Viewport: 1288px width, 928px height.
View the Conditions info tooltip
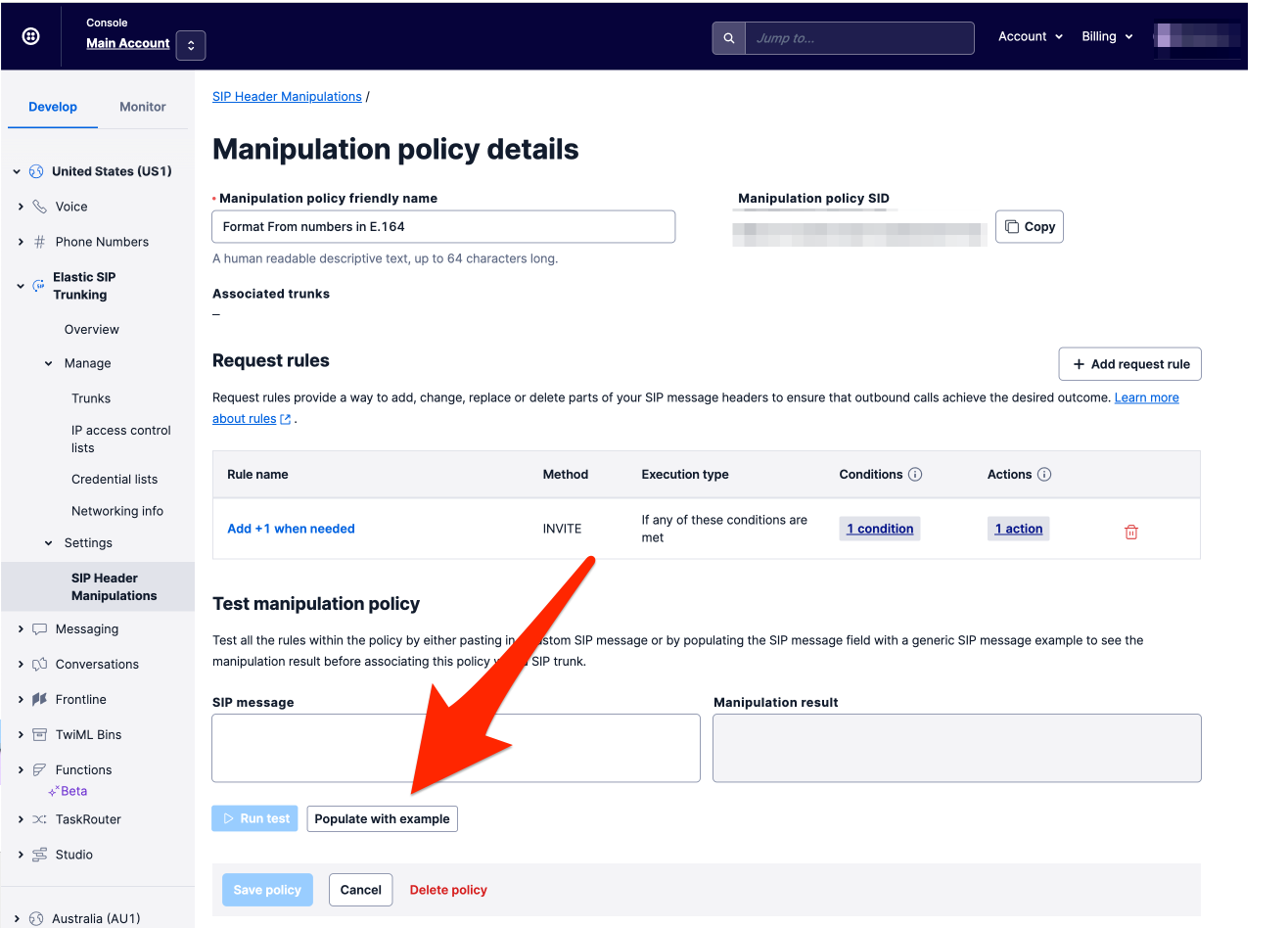coord(915,474)
